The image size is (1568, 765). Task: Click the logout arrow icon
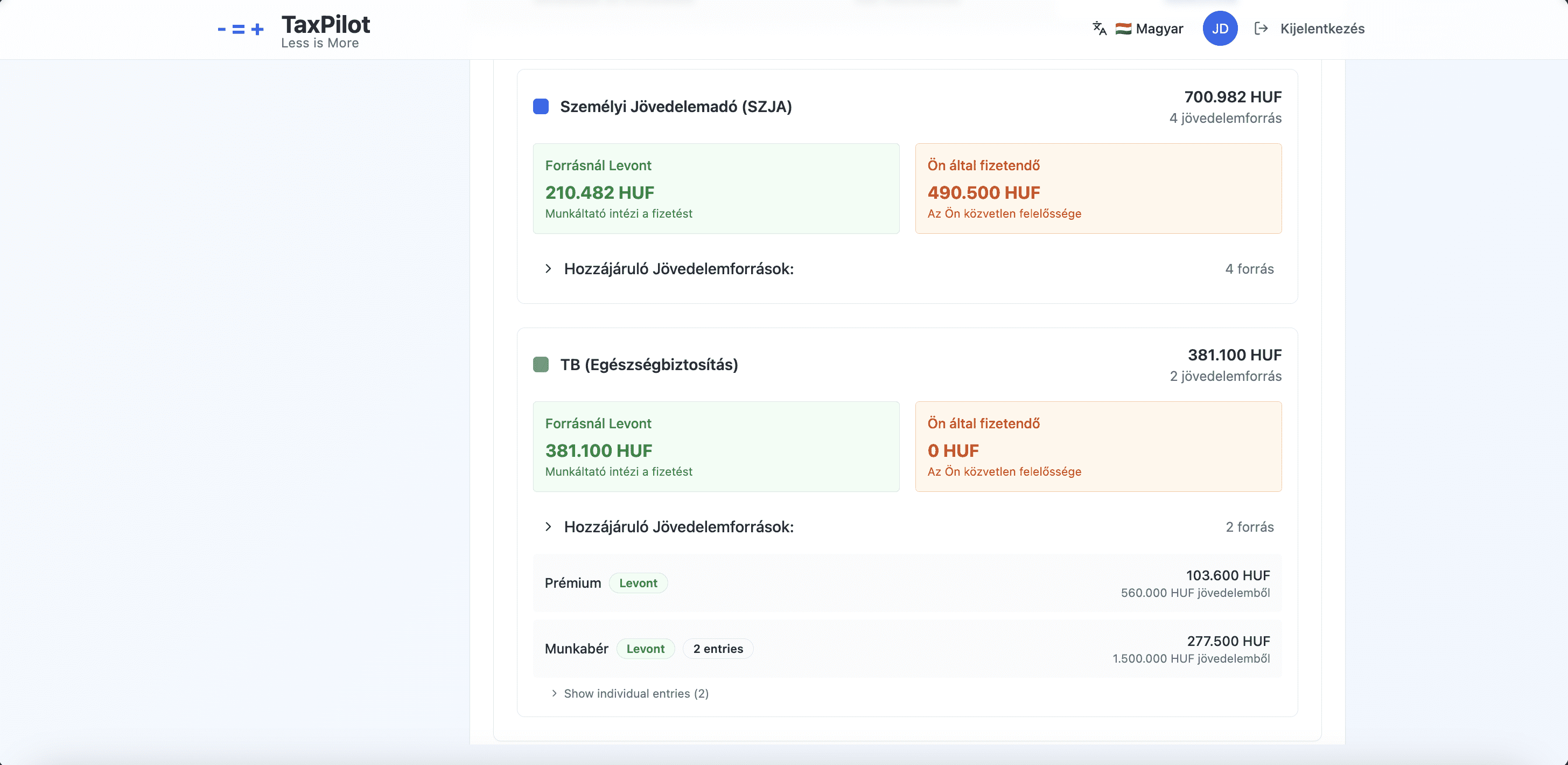point(1261,29)
